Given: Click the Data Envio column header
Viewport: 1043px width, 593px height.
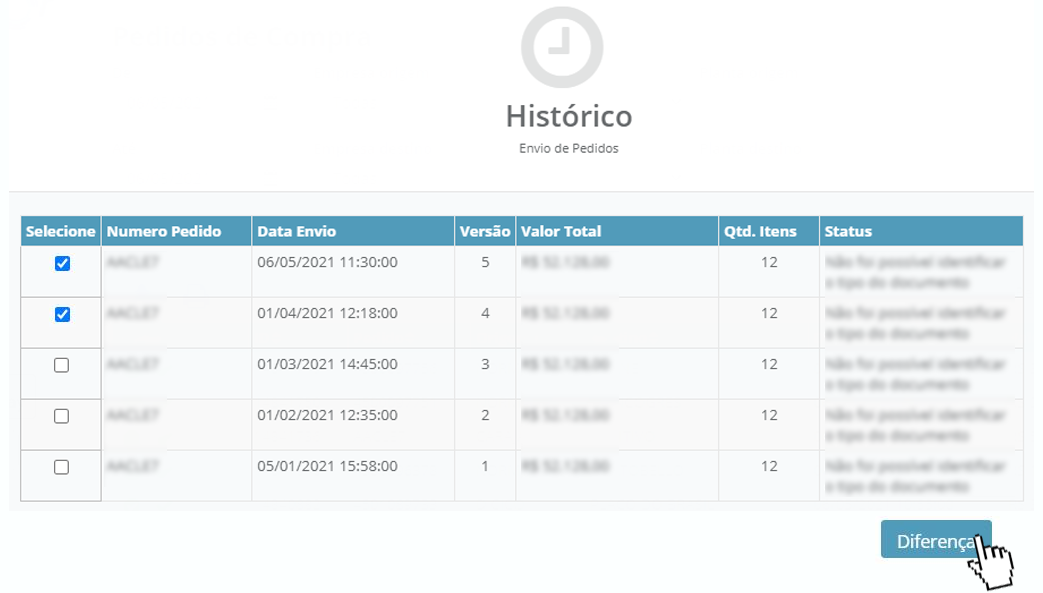Looking at the screenshot, I should 296,231.
